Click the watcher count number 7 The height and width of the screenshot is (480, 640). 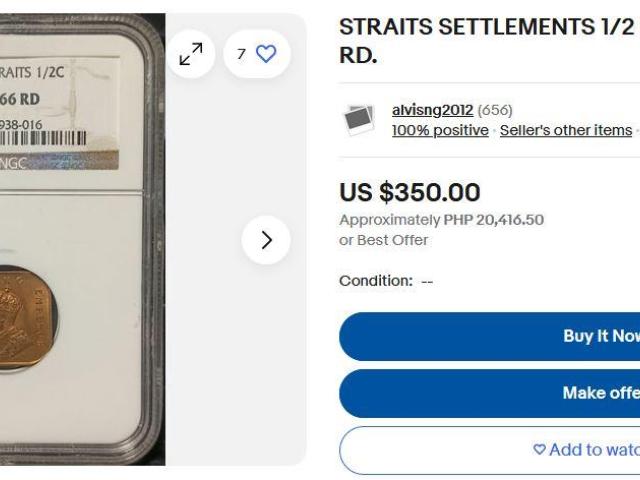tap(241, 54)
